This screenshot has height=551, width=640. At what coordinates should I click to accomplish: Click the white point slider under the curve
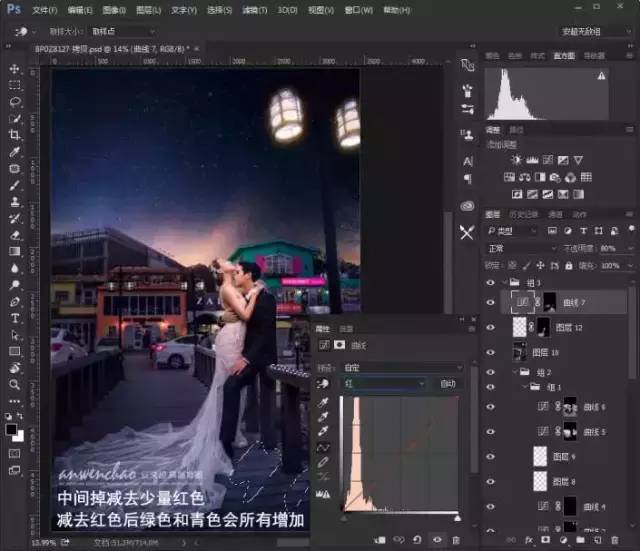tap(458, 518)
